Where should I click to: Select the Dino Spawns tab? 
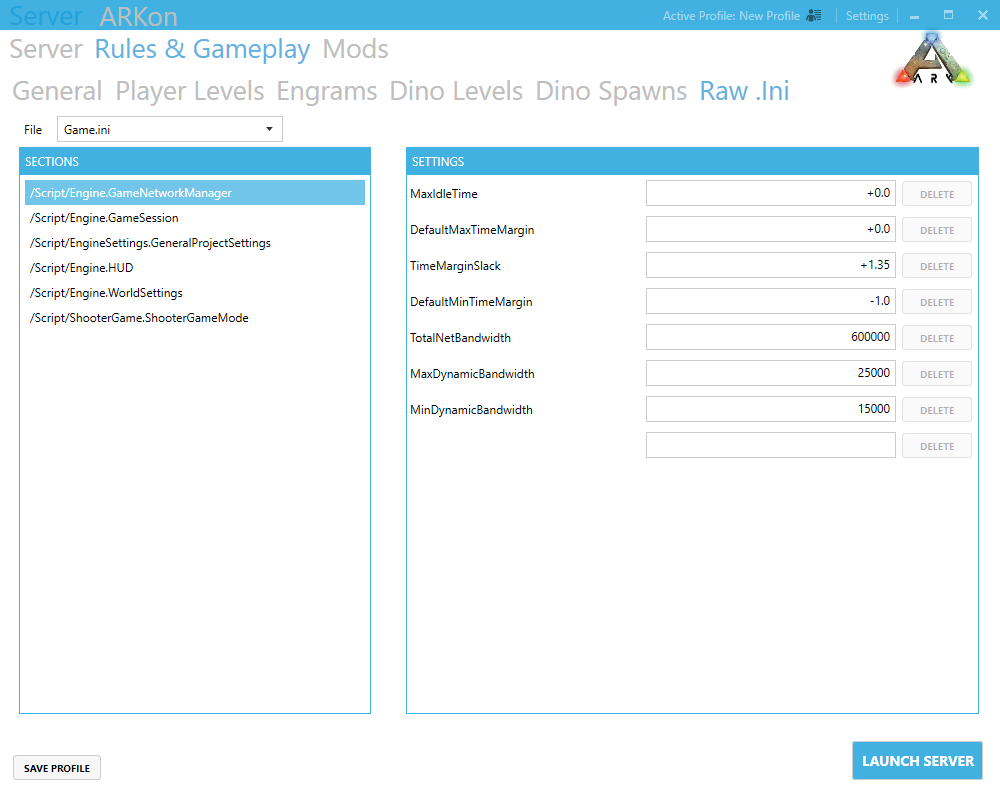(x=611, y=91)
